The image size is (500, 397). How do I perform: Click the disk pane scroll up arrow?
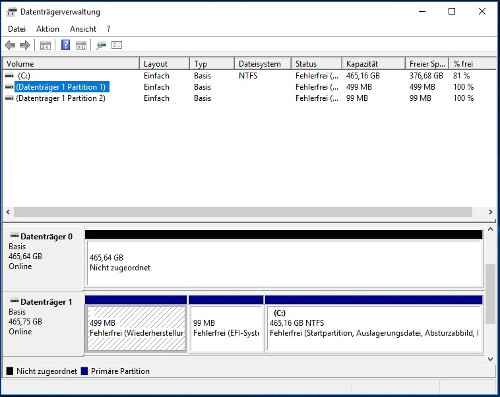click(490, 229)
